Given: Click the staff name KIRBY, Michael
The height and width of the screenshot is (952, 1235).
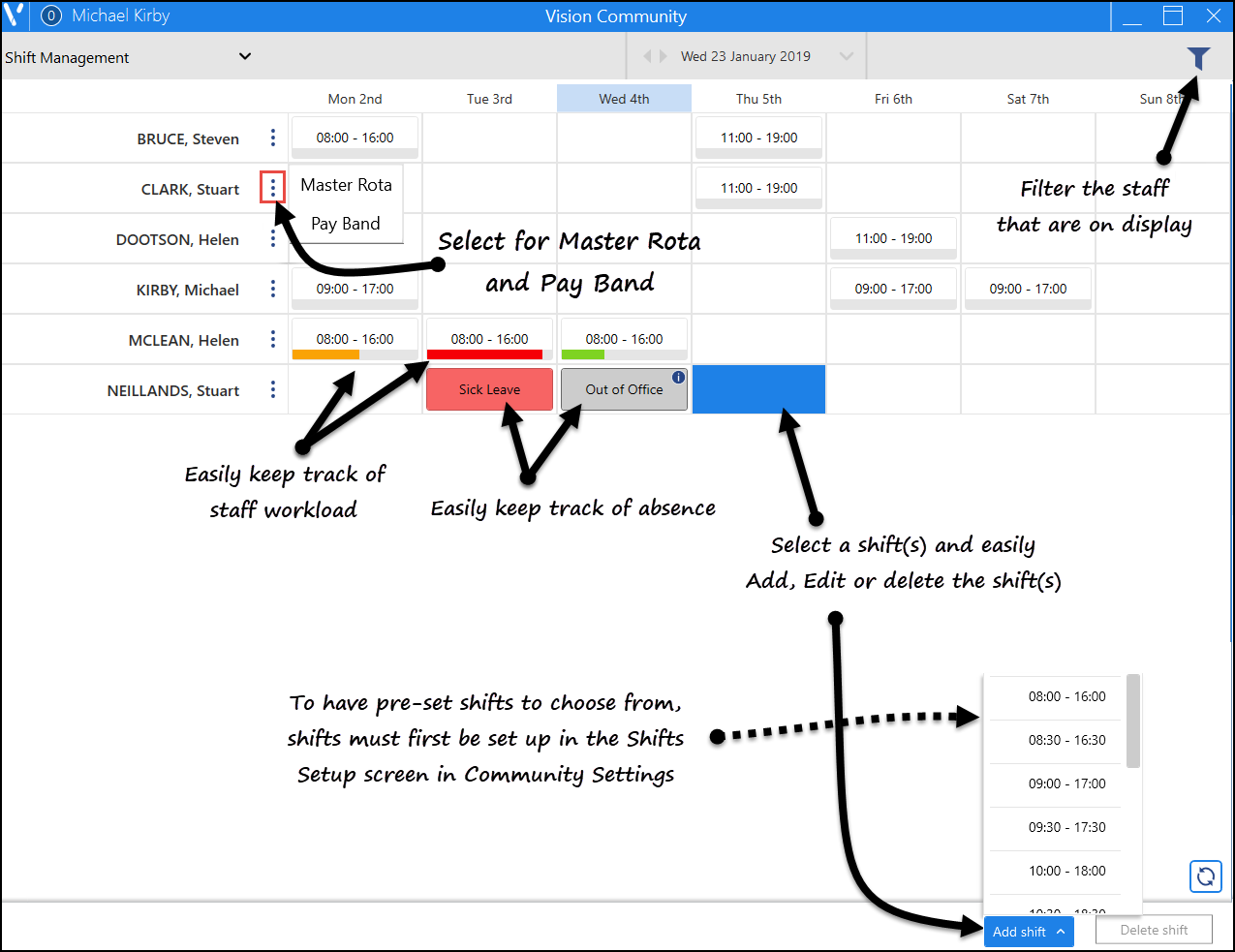Looking at the screenshot, I should [x=187, y=290].
